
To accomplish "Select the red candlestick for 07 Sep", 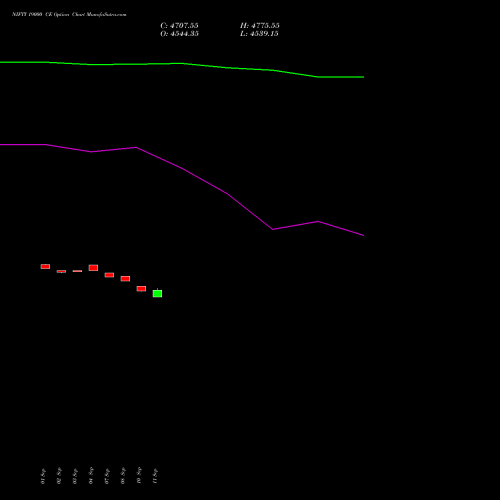I will tap(109, 275).
